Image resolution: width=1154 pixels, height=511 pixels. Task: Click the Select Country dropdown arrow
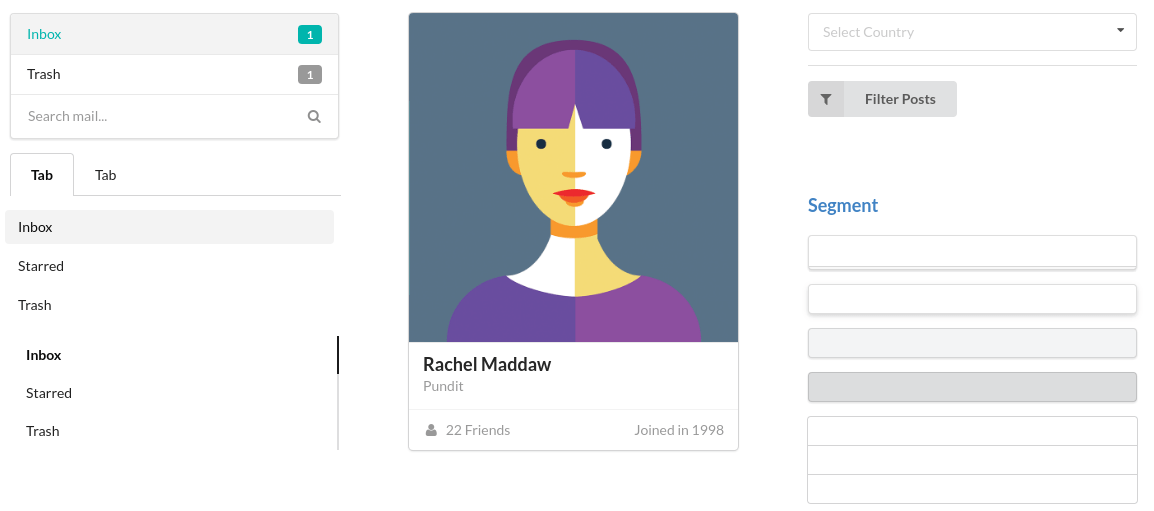pyautogui.click(x=1120, y=31)
